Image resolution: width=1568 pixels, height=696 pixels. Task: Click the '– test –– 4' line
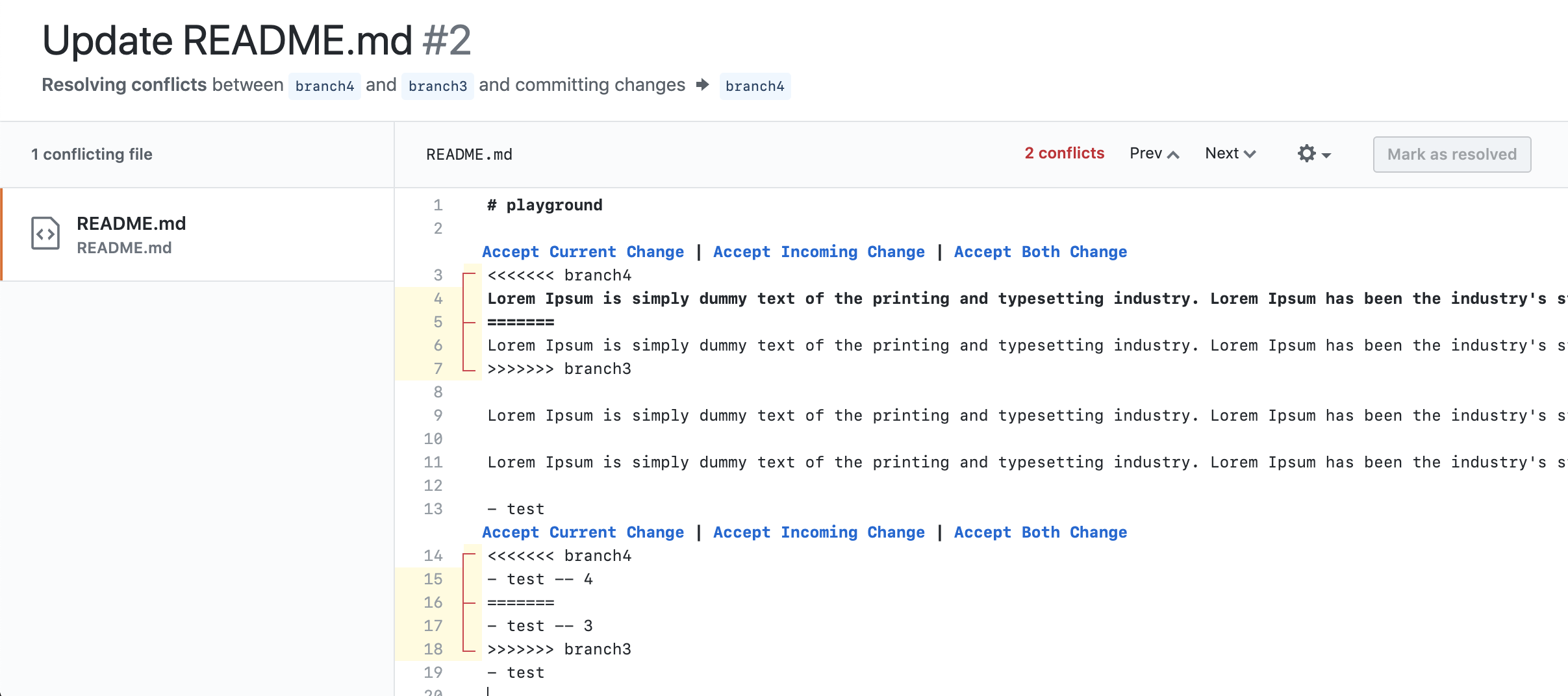pyautogui.click(x=540, y=579)
